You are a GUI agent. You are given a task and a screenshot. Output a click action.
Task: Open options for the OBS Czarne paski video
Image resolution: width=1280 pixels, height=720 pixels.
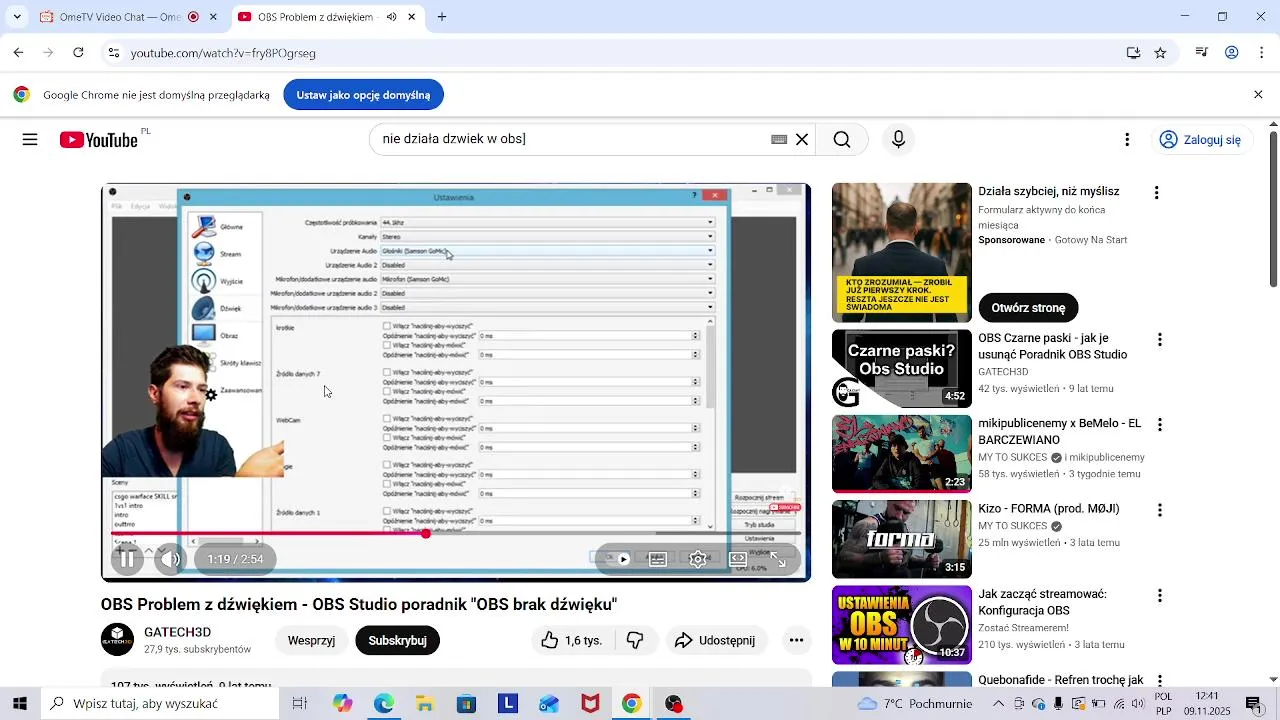(1160, 340)
